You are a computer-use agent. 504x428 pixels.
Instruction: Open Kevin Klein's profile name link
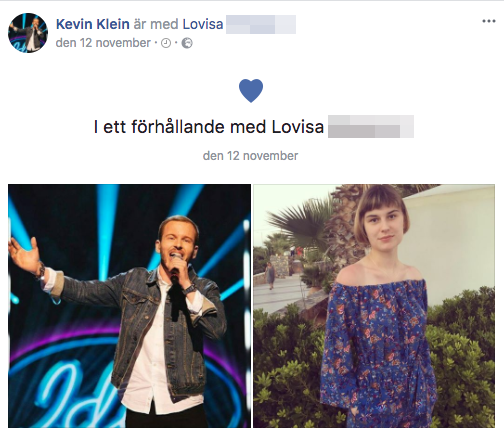pyautogui.click(x=93, y=24)
